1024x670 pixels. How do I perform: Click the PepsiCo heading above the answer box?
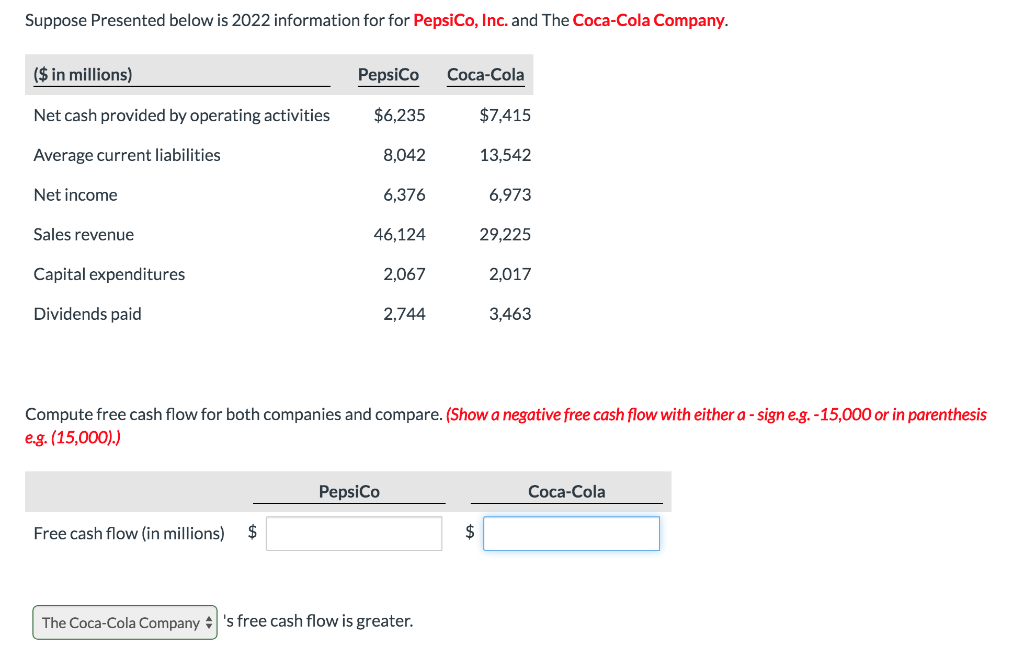pyautogui.click(x=349, y=491)
